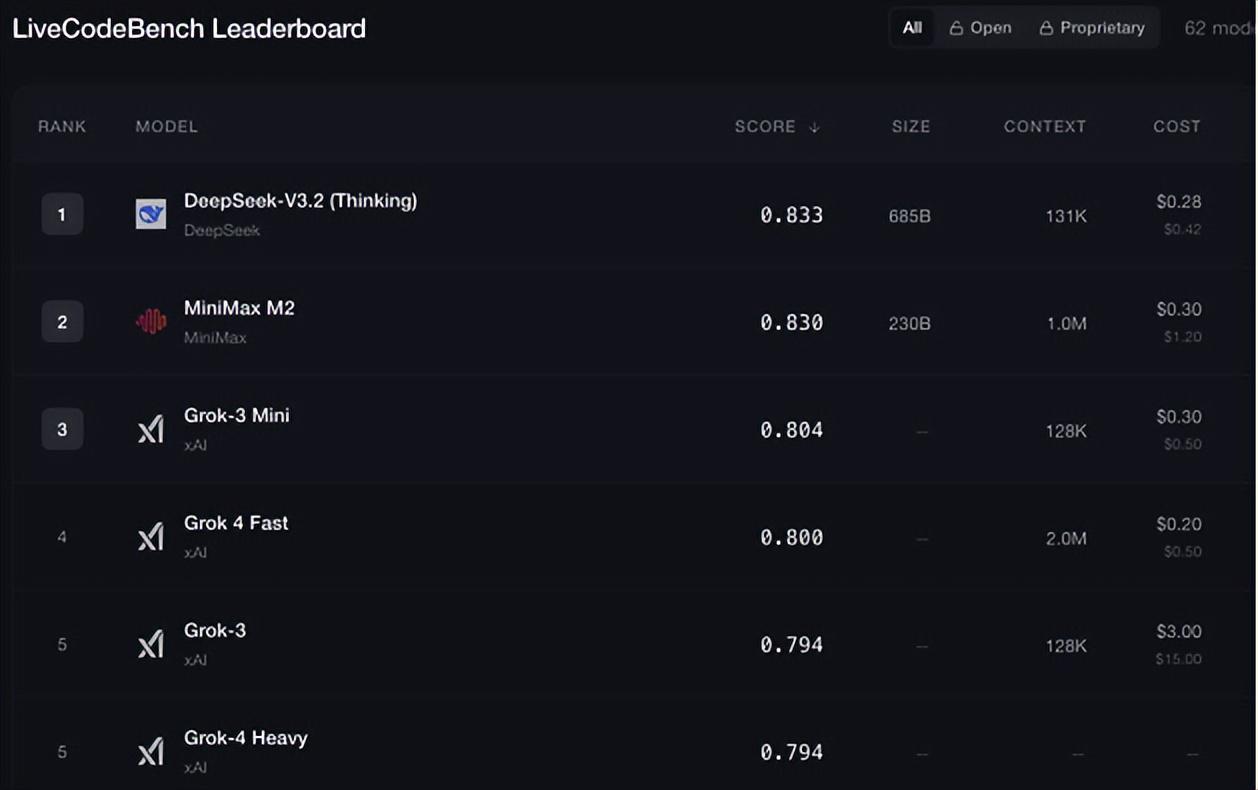Select the All filter tab

click(x=912, y=28)
